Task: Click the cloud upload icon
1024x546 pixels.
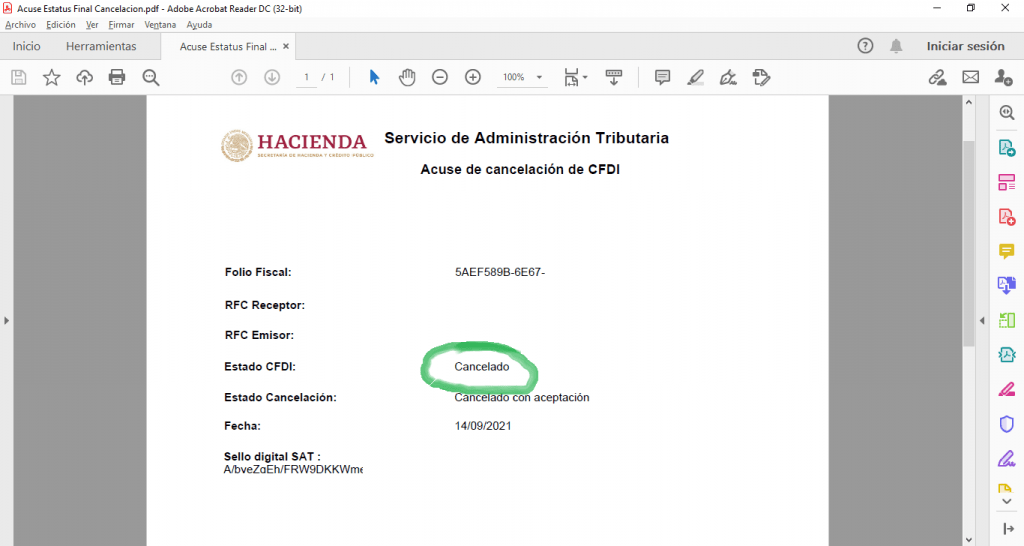Action: click(x=84, y=78)
